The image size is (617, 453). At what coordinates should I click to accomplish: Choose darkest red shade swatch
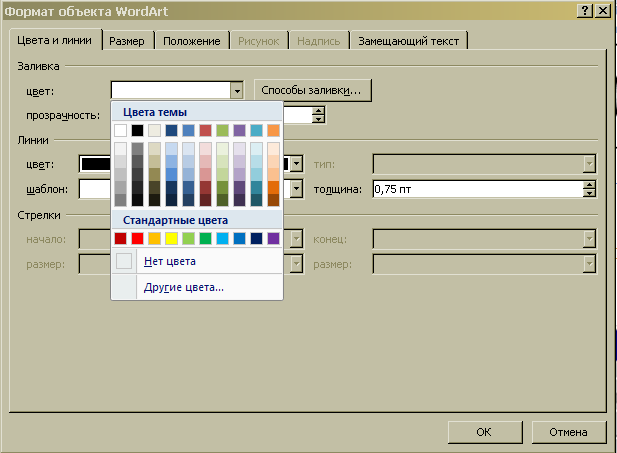(205, 200)
